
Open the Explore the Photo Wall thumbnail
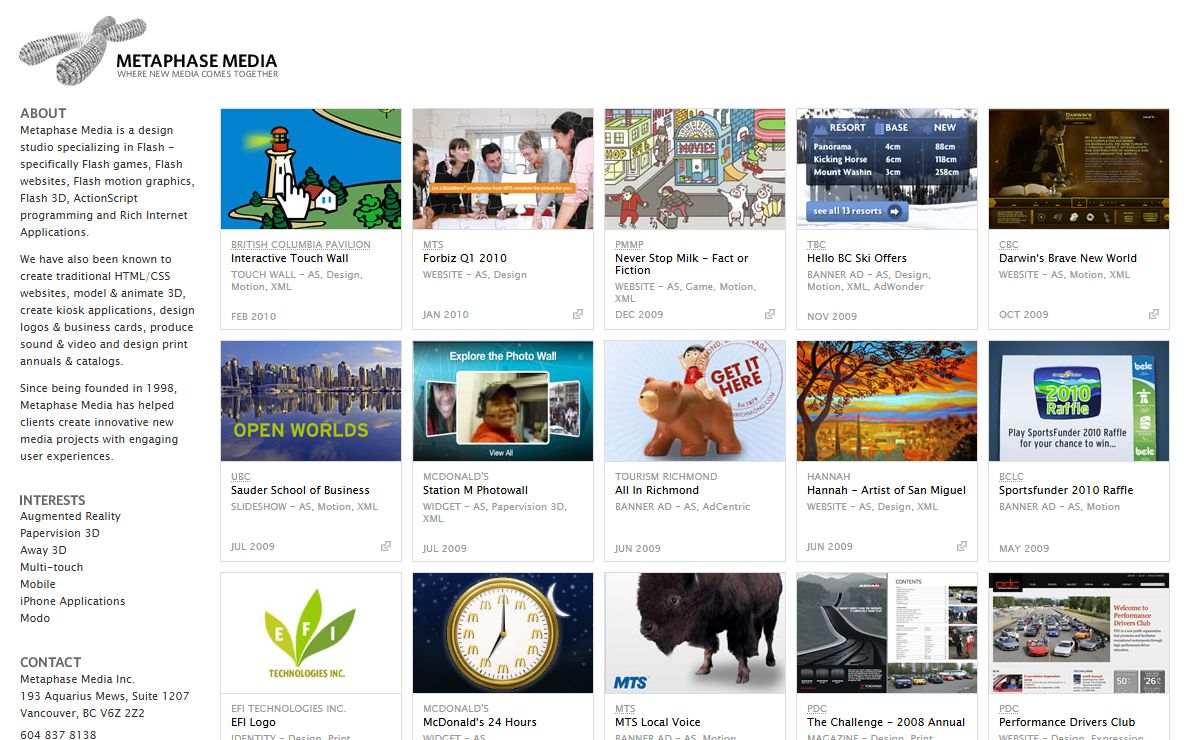(x=503, y=401)
